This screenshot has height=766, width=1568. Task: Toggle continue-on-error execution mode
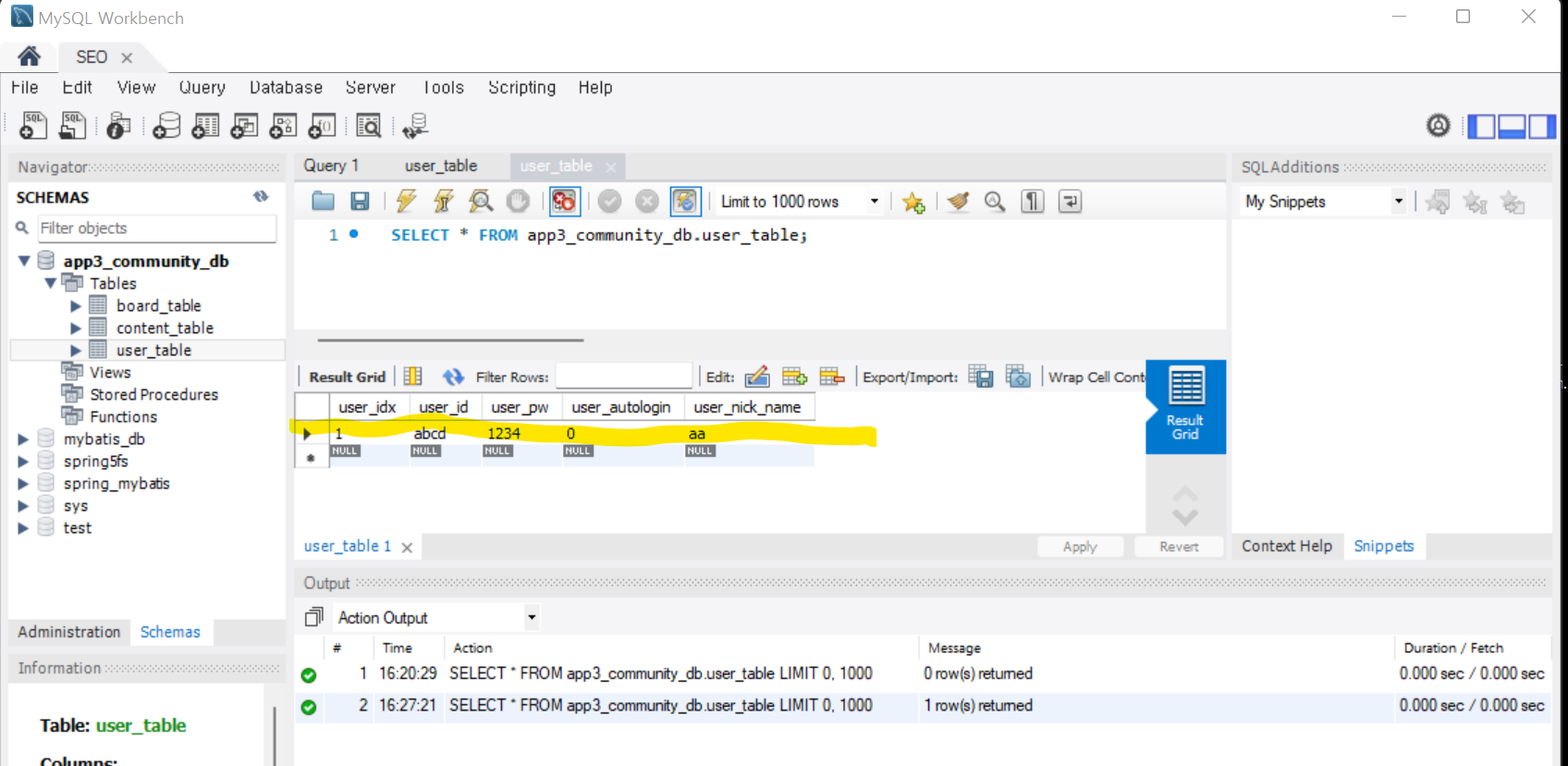(564, 201)
